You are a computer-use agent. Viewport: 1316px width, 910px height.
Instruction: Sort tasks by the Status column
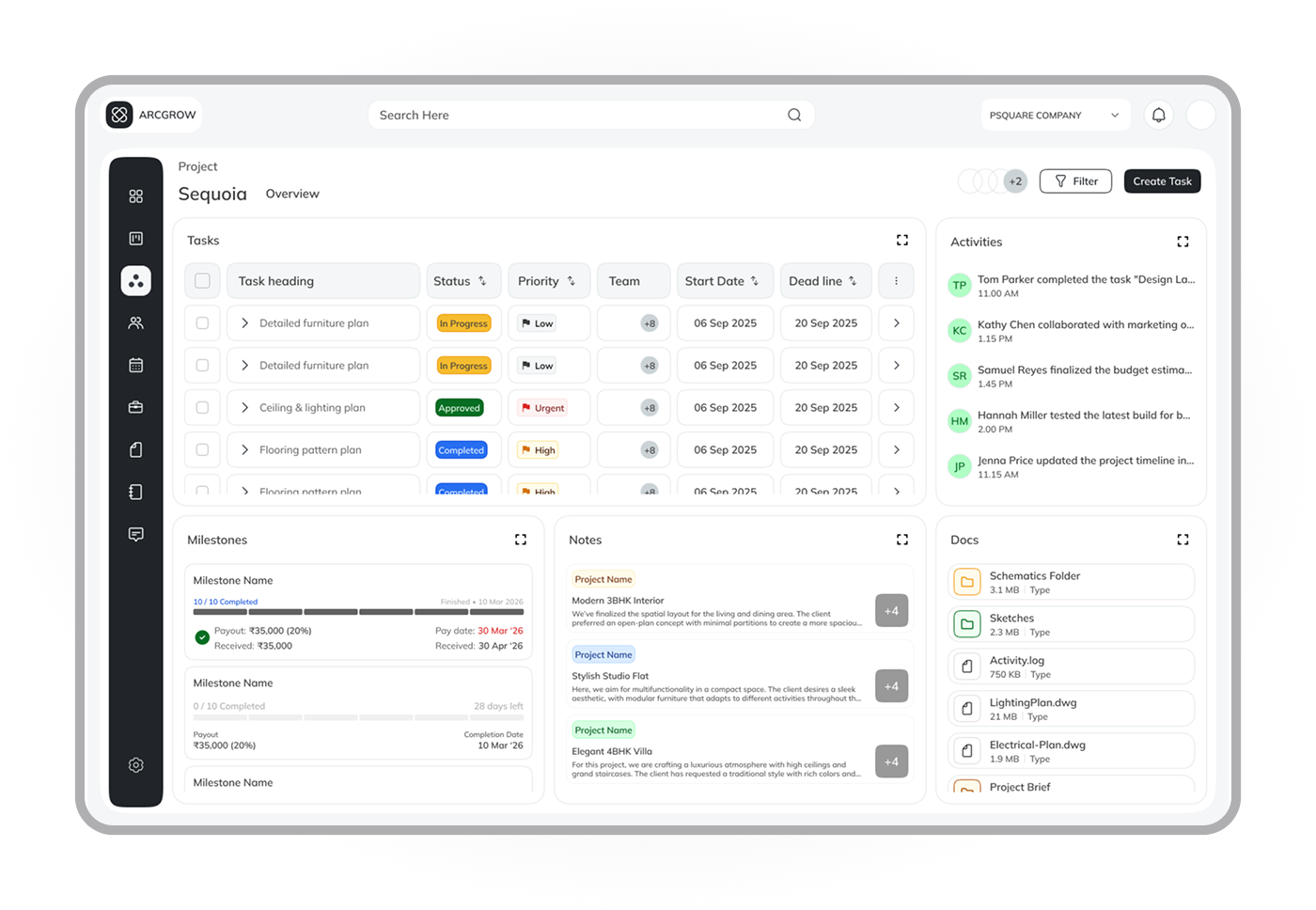click(x=481, y=281)
